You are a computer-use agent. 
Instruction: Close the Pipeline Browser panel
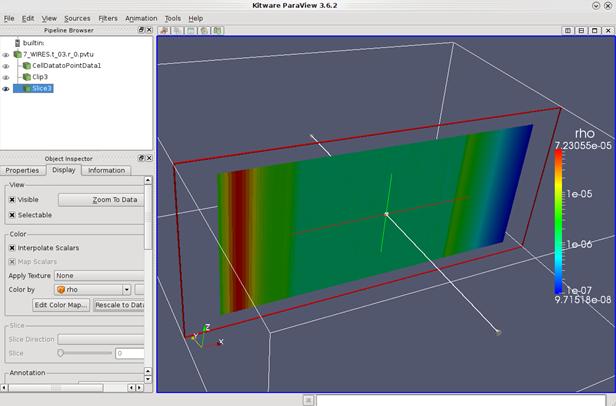149,30
